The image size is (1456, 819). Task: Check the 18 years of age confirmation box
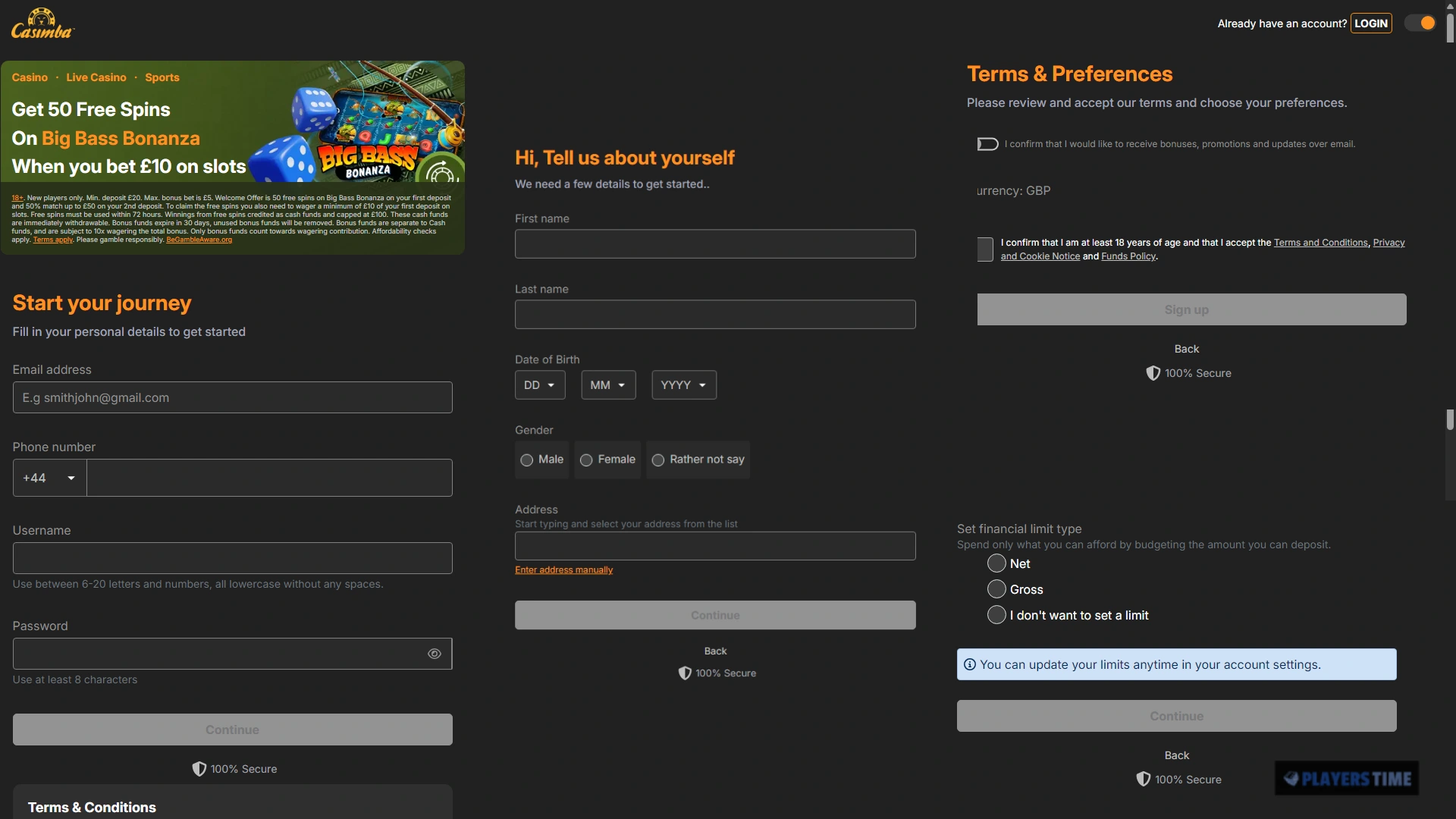click(985, 249)
